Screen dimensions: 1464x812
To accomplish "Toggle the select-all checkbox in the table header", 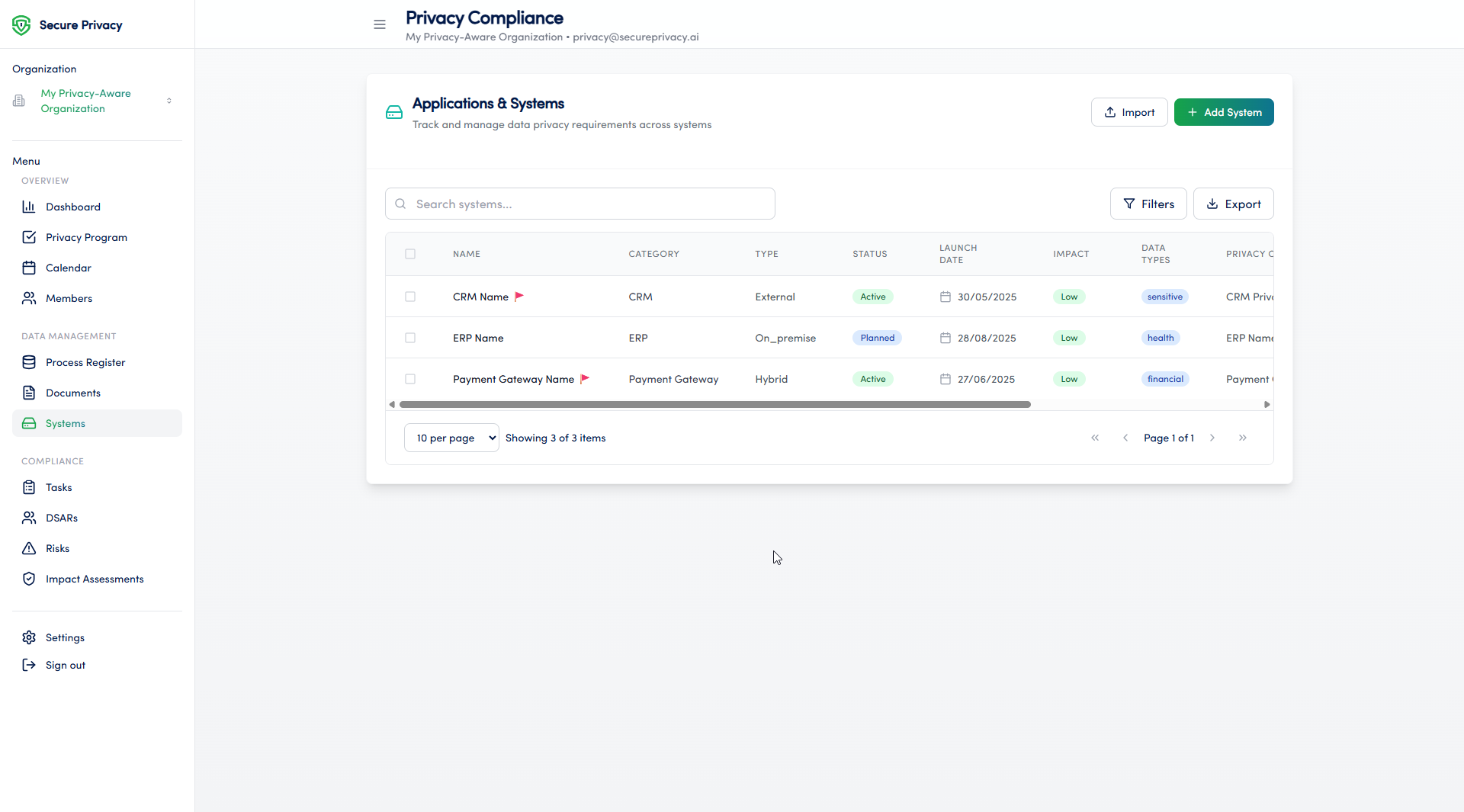I will (x=410, y=254).
